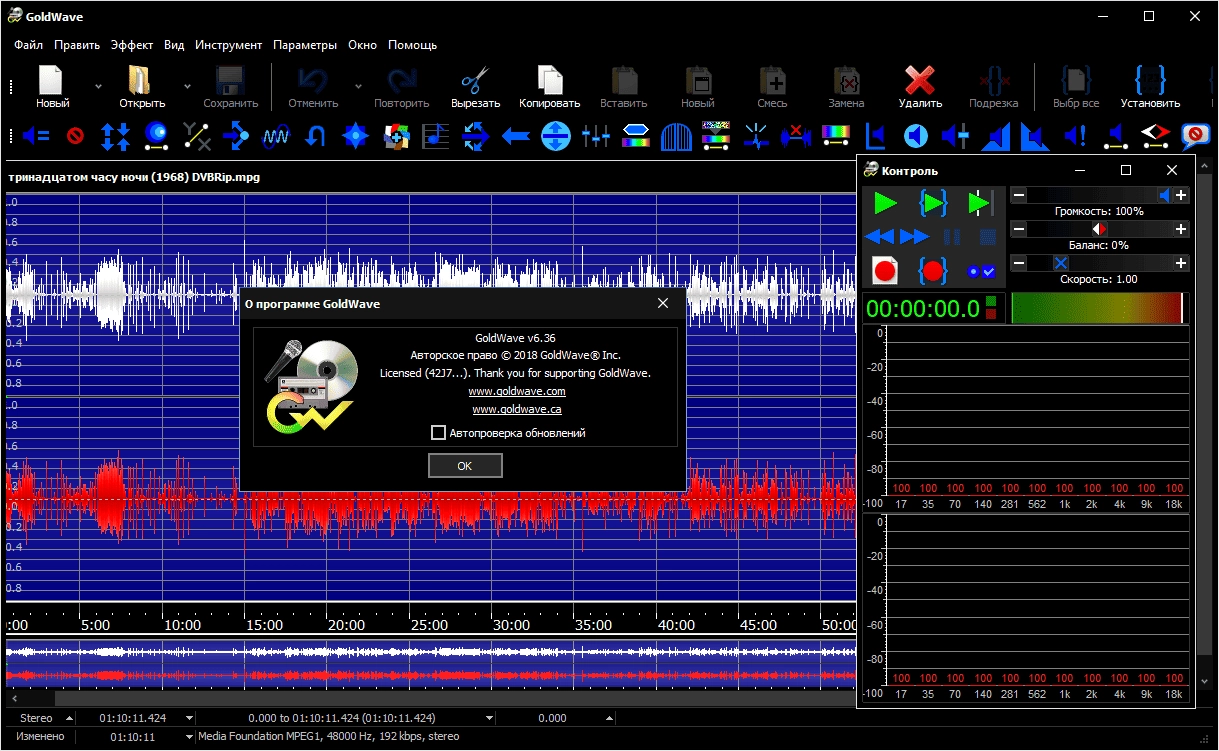Click the speaker in light blue circle icon
This screenshot has width=1219, height=751.
915,135
